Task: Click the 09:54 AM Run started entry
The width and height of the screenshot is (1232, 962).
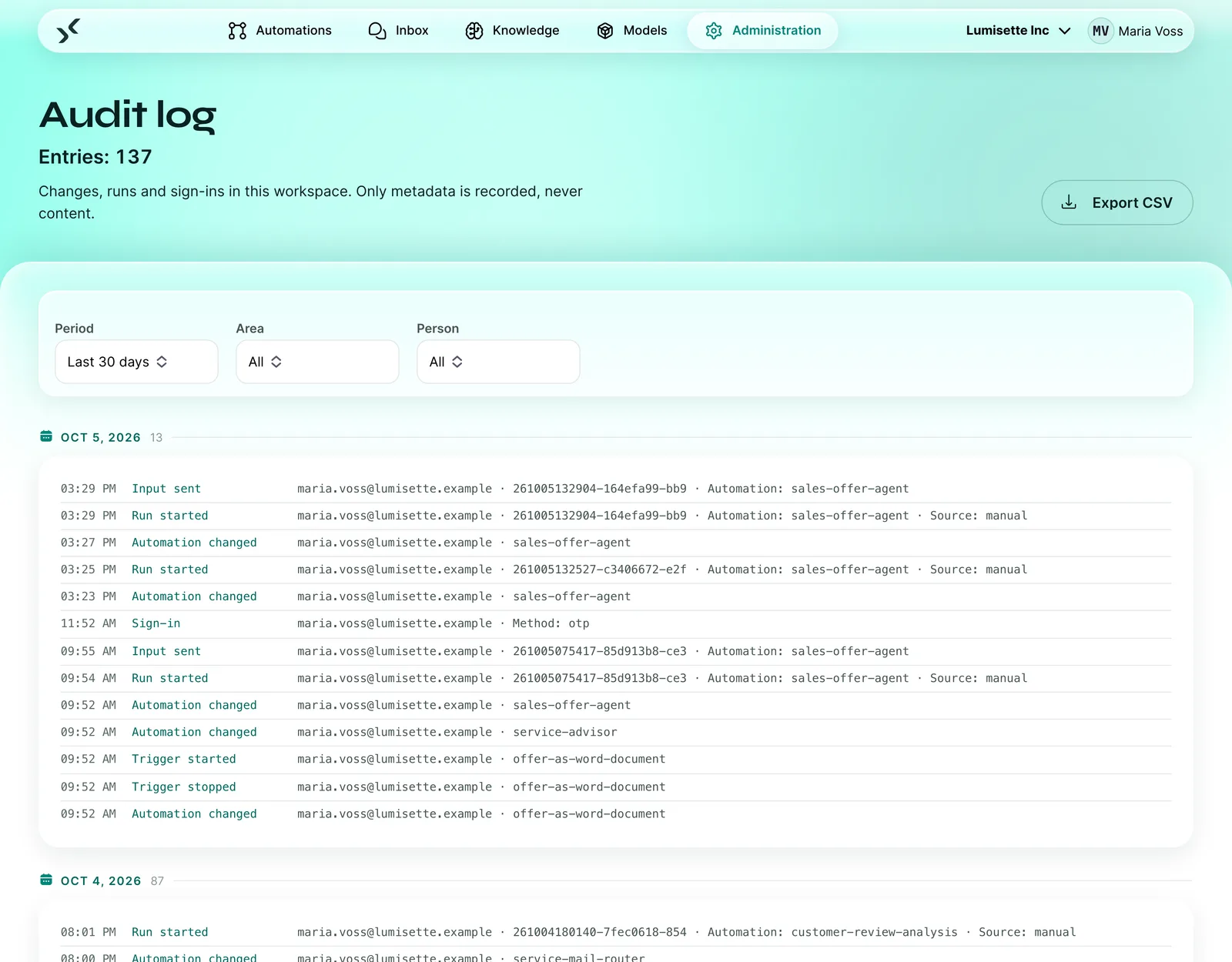Action: click(616, 678)
